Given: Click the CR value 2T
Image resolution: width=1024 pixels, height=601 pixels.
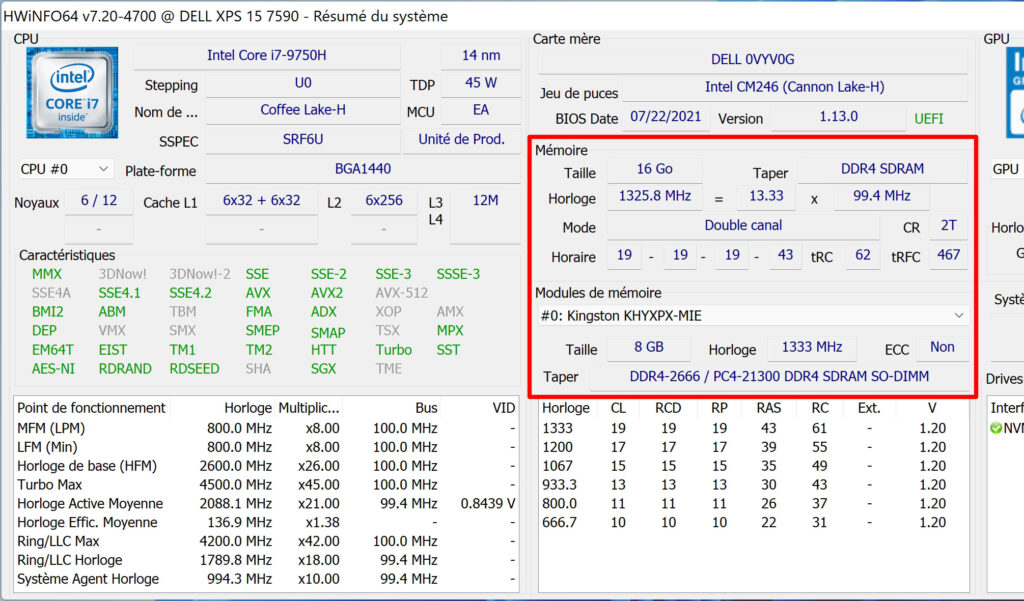Looking at the screenshot, I should 948,226.
